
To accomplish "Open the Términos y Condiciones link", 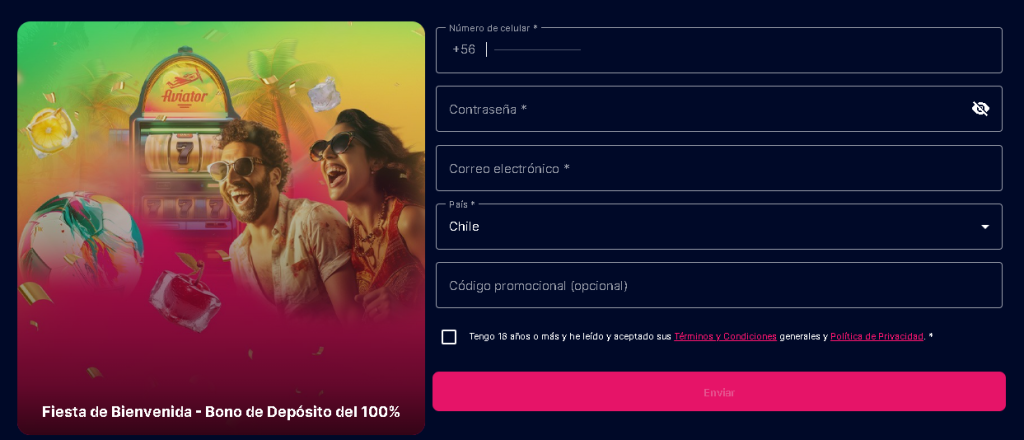I will click(725, 337).
